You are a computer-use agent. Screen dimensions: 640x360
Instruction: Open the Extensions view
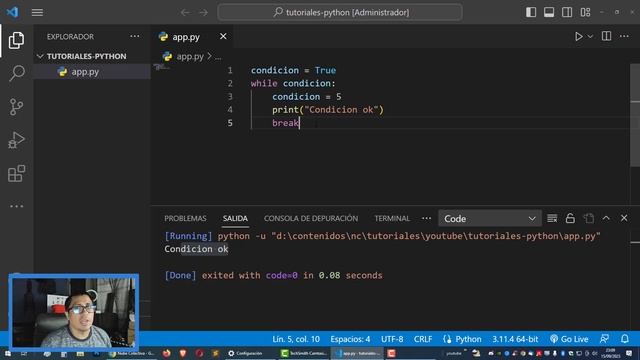[x=16, y=173]
